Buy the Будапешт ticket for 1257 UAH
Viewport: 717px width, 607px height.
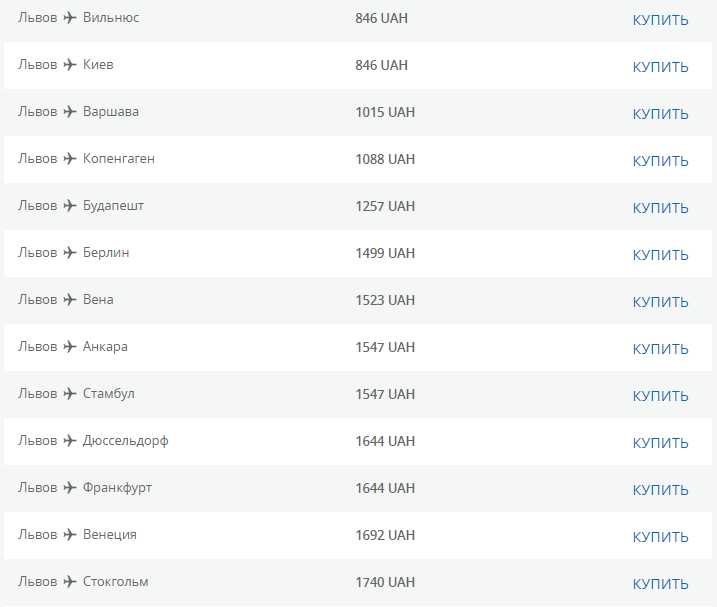point(660,208)
